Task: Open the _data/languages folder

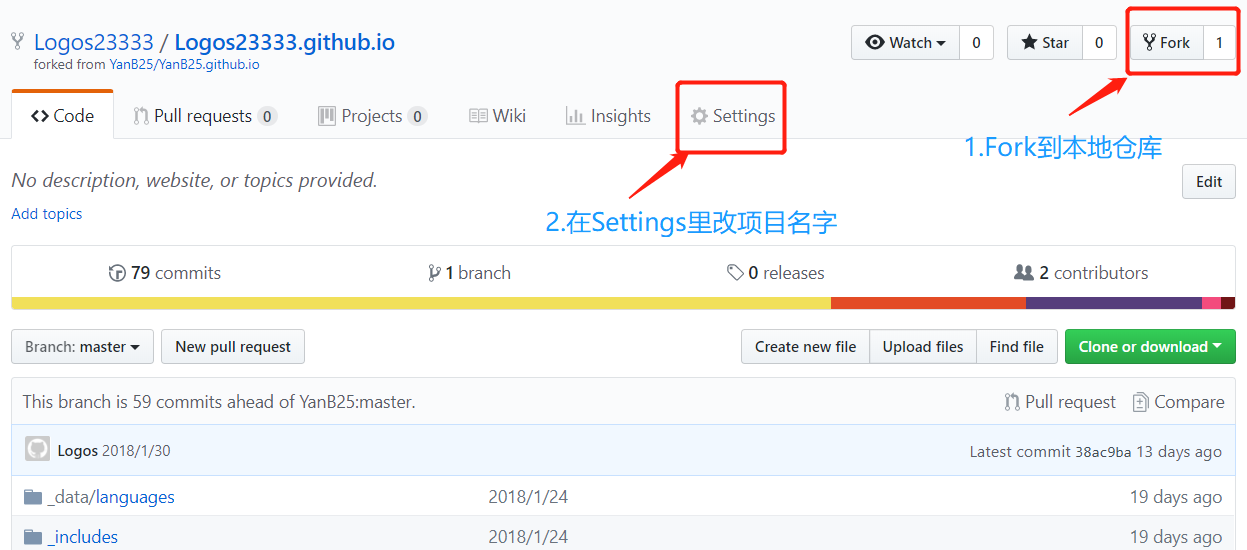Action: point(111,497)
